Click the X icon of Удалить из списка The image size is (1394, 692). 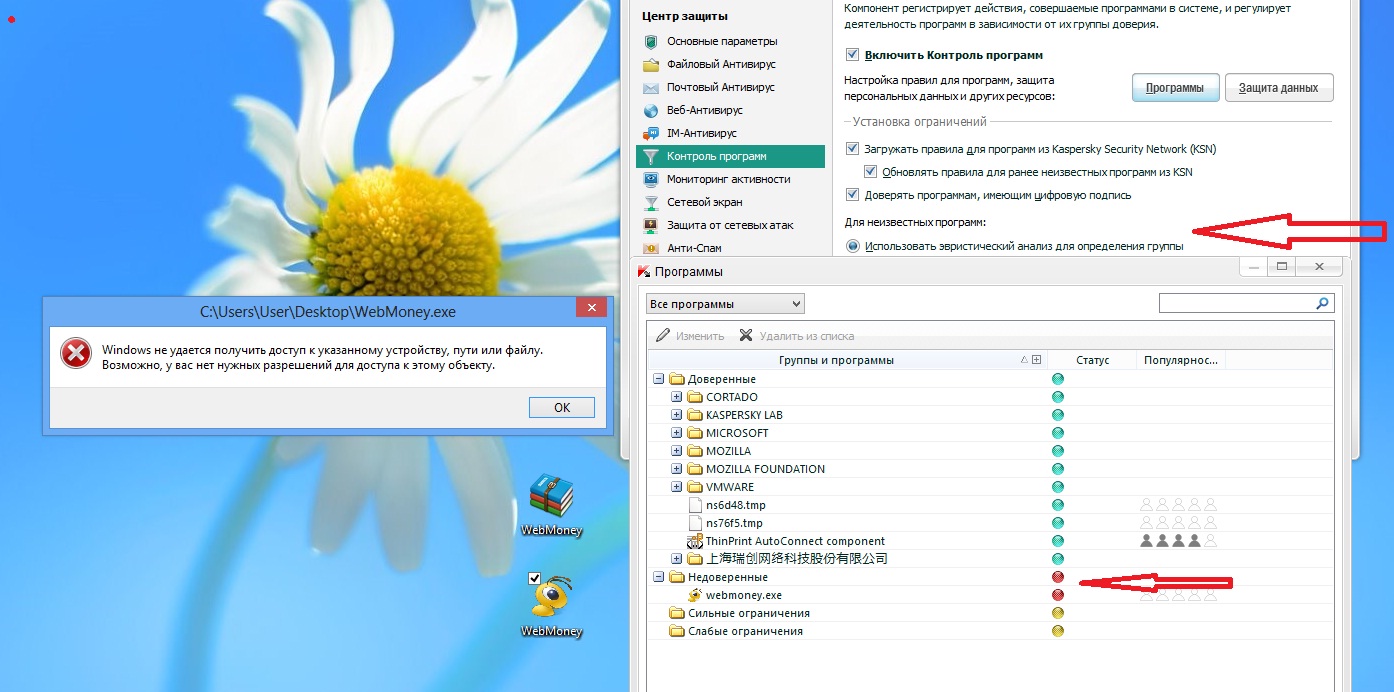[x=746, y=336]
